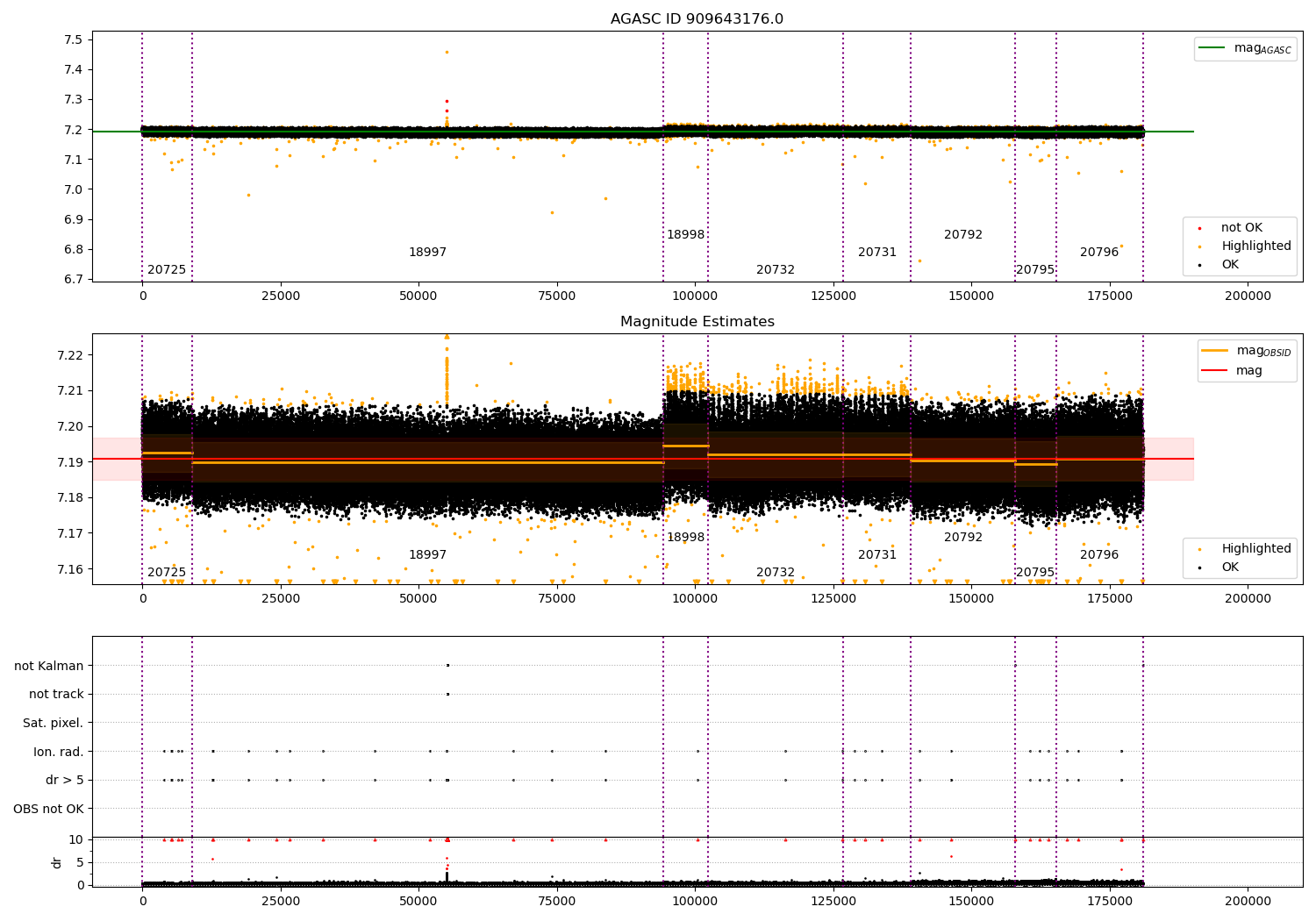The height and width of the screenshot is (921, 1316).
Task: Click OBSID label 20725 in top plot
Action: 167,270
